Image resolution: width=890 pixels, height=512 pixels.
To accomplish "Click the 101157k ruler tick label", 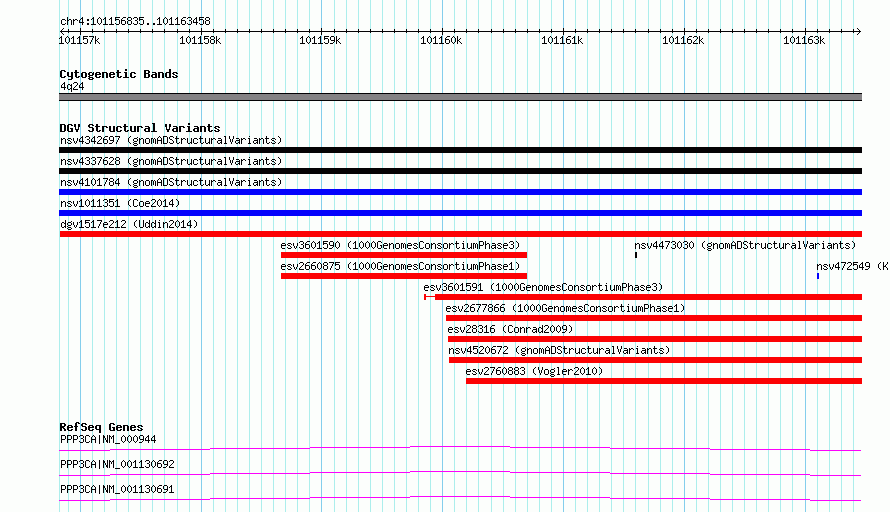I will point(79,40).
